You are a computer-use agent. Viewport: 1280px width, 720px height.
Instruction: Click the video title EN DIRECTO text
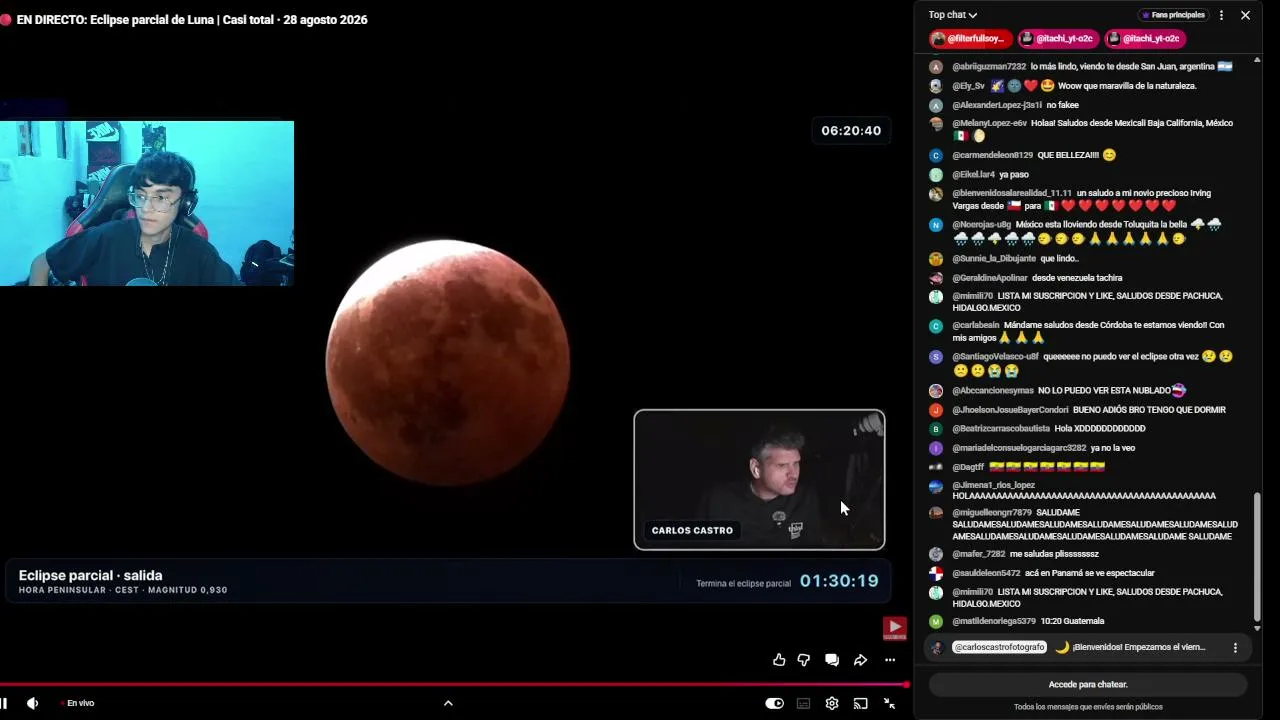192,20
